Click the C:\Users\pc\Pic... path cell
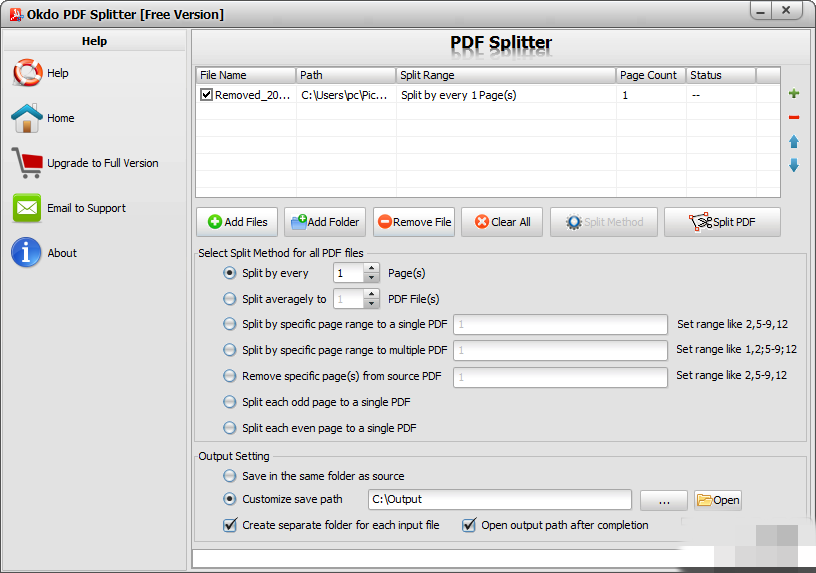 346,95
